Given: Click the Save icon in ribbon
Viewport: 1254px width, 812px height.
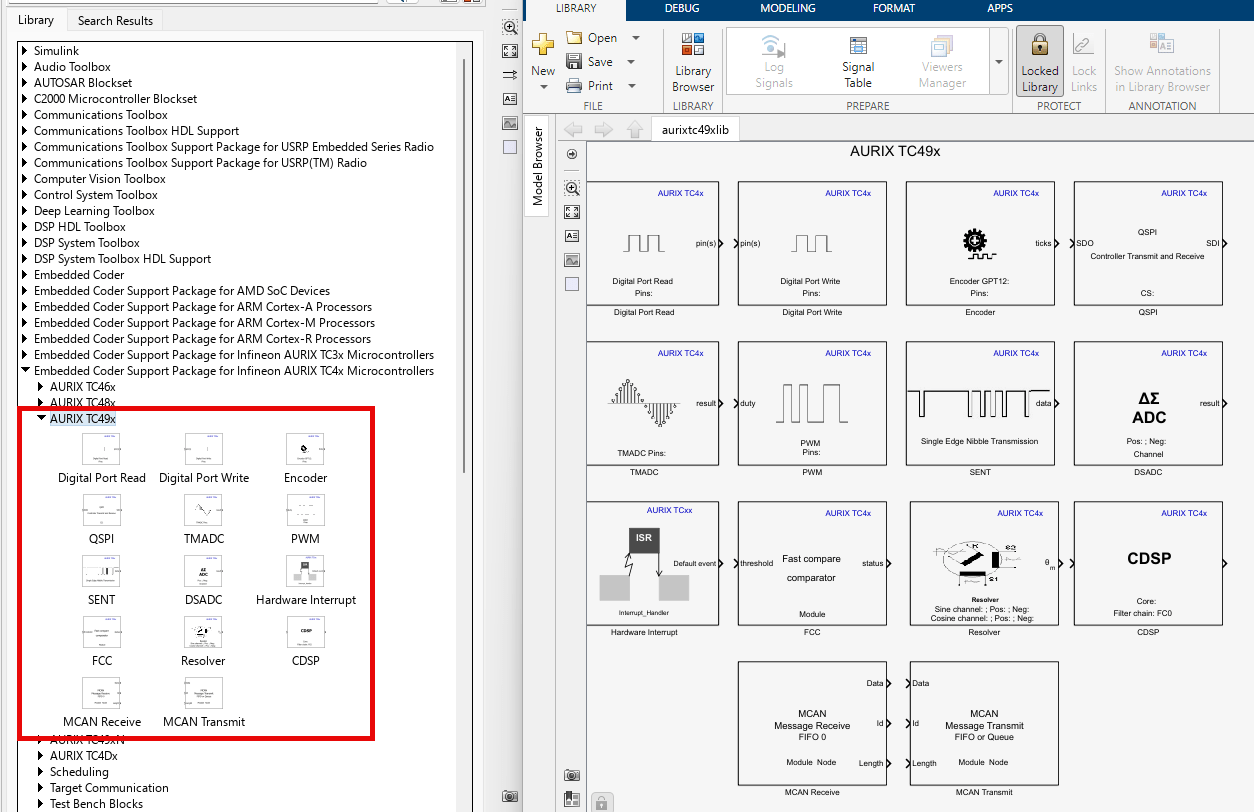Looking at the screenshot, I should click(574, 62).
